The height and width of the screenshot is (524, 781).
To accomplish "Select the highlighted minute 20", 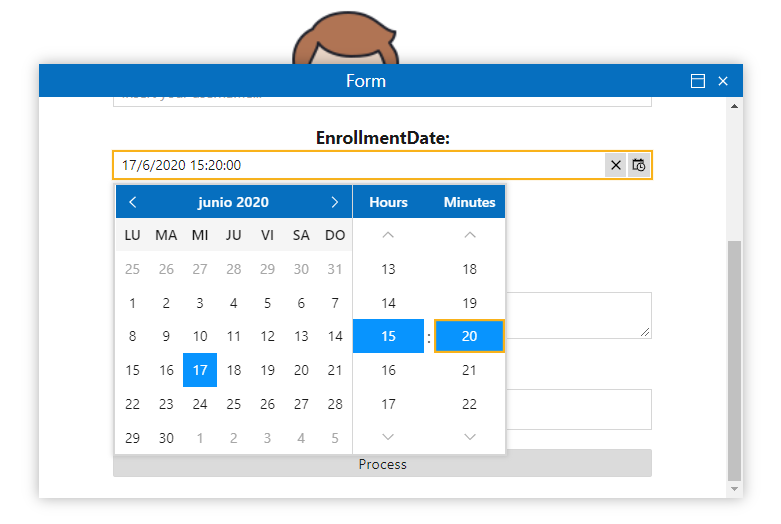I will coord(470,336).
